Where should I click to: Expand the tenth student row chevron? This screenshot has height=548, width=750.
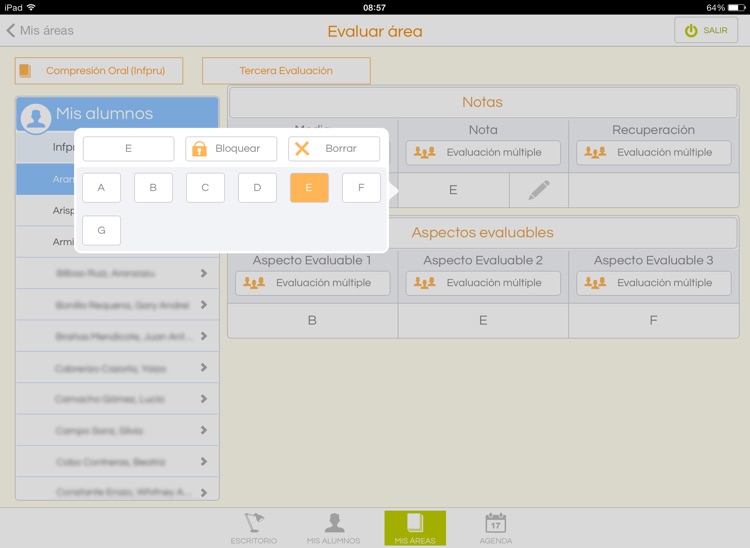click(204, 430)
